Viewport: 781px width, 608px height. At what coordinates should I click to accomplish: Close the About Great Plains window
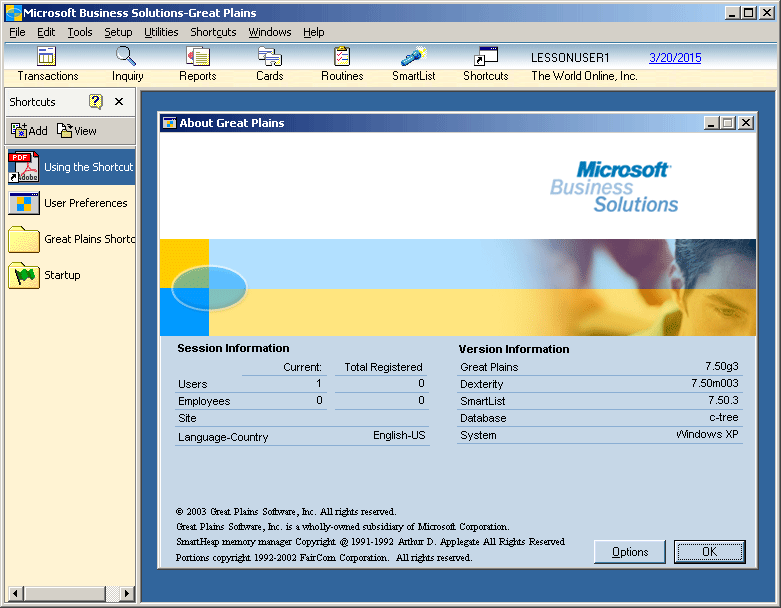(x=746, y=123)
